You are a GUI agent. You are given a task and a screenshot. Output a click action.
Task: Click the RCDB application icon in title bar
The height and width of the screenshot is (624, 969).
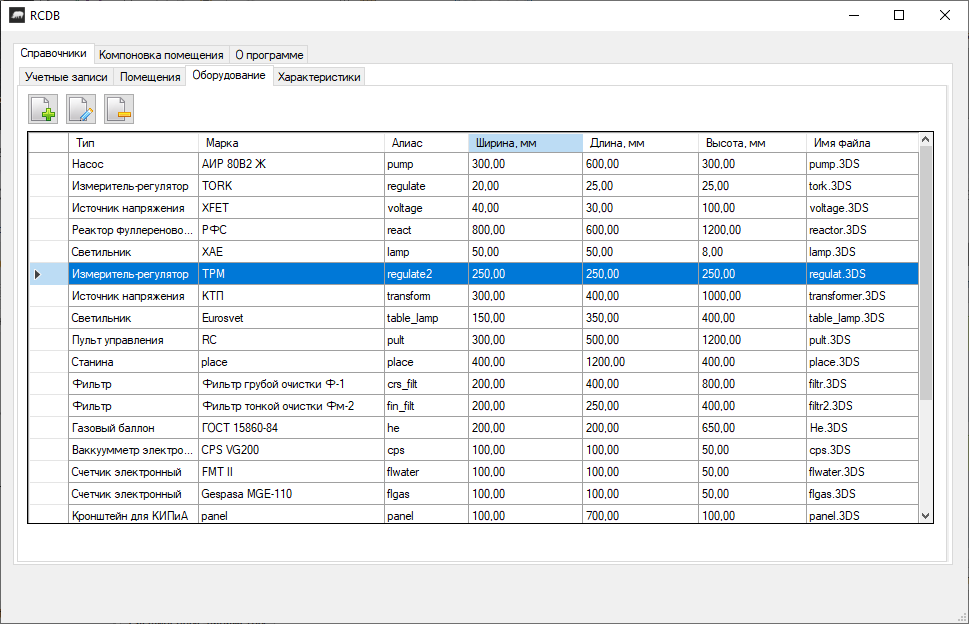coord(17,15)
